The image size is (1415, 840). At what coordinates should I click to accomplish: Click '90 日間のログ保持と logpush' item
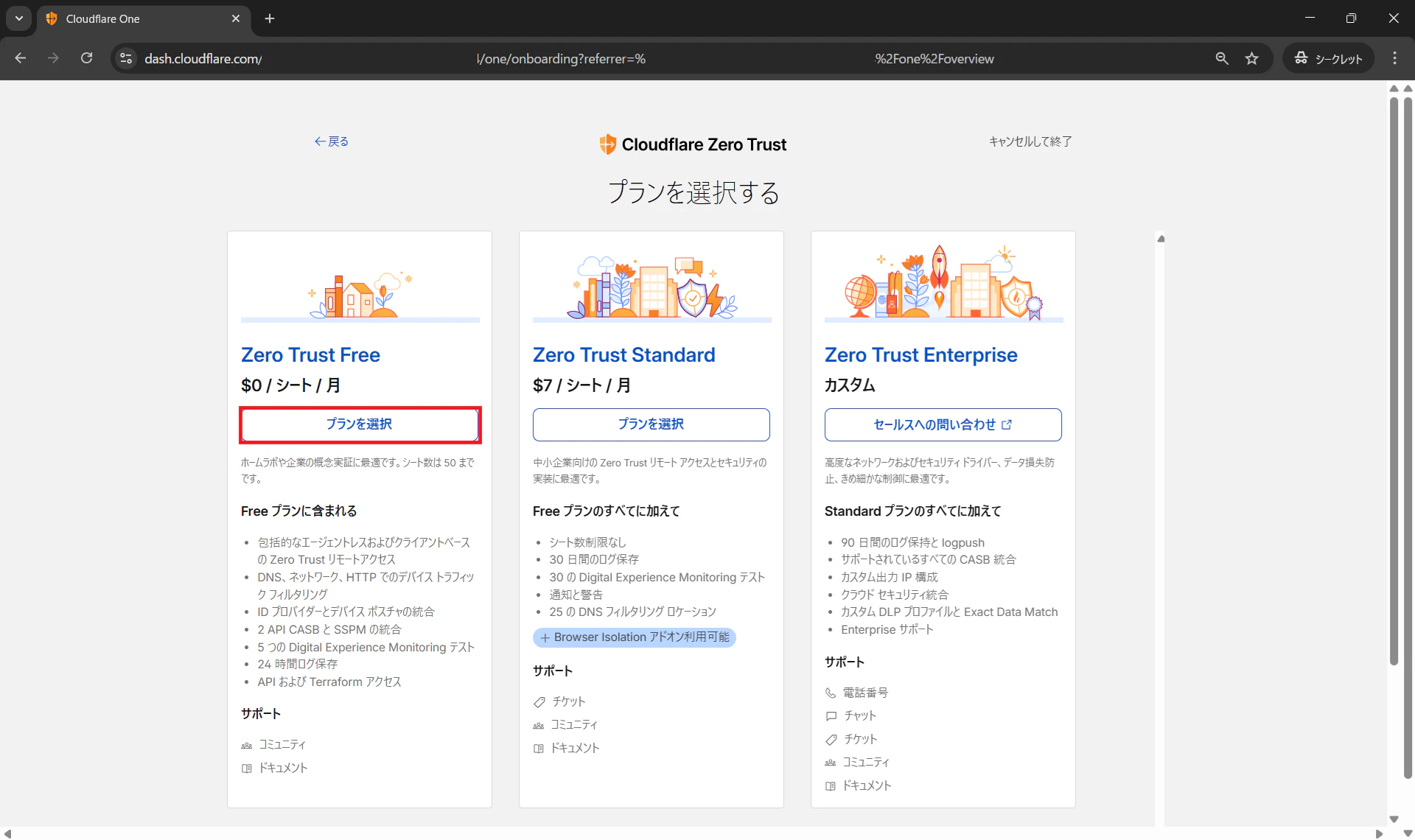(912, 542)
